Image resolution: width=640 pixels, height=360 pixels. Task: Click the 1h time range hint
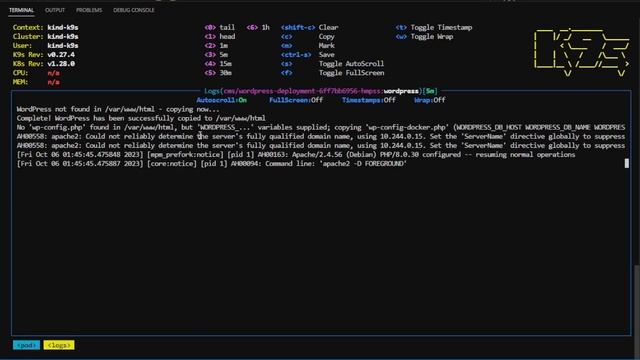pos(258,27)
